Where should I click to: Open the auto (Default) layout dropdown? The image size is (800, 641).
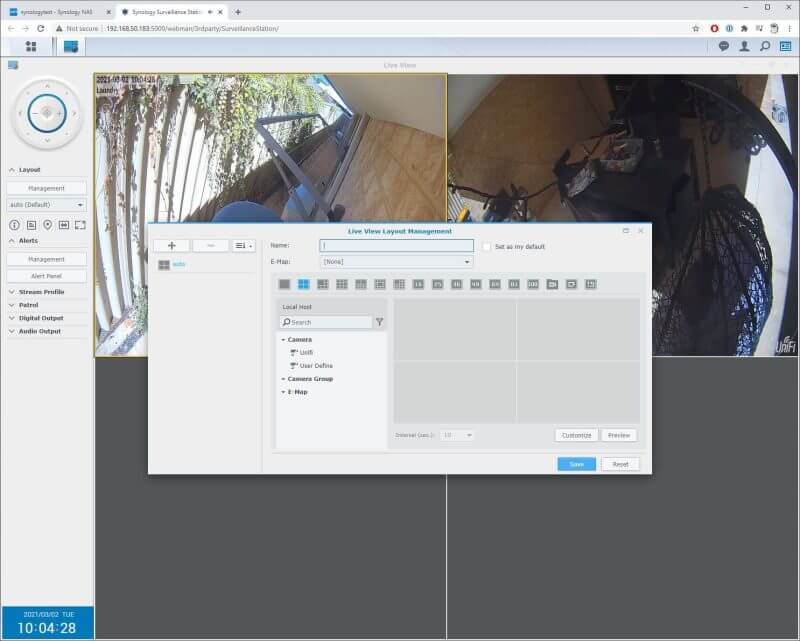tap(45, 204)
